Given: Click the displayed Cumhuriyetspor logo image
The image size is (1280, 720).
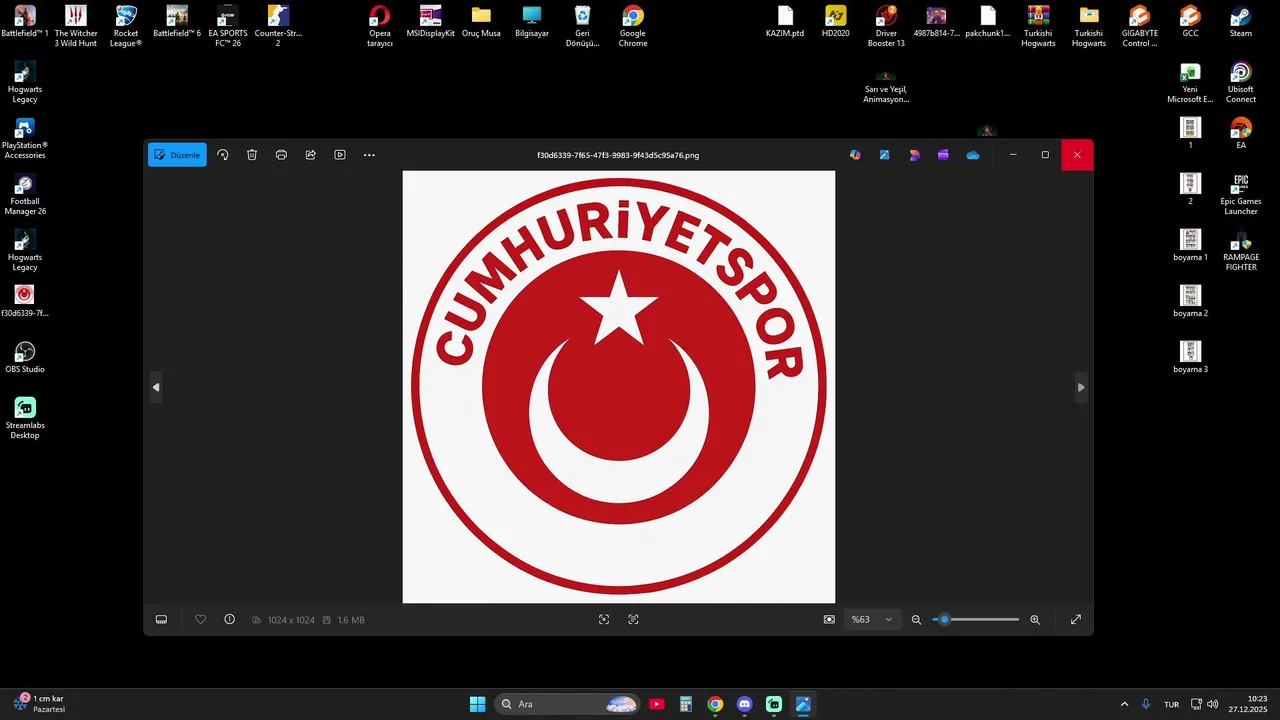Looking at the screenshot, I should tap(619, 387).
